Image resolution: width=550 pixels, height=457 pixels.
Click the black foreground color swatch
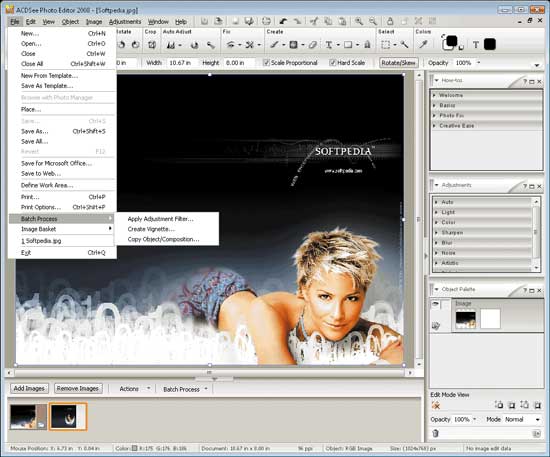451,42
